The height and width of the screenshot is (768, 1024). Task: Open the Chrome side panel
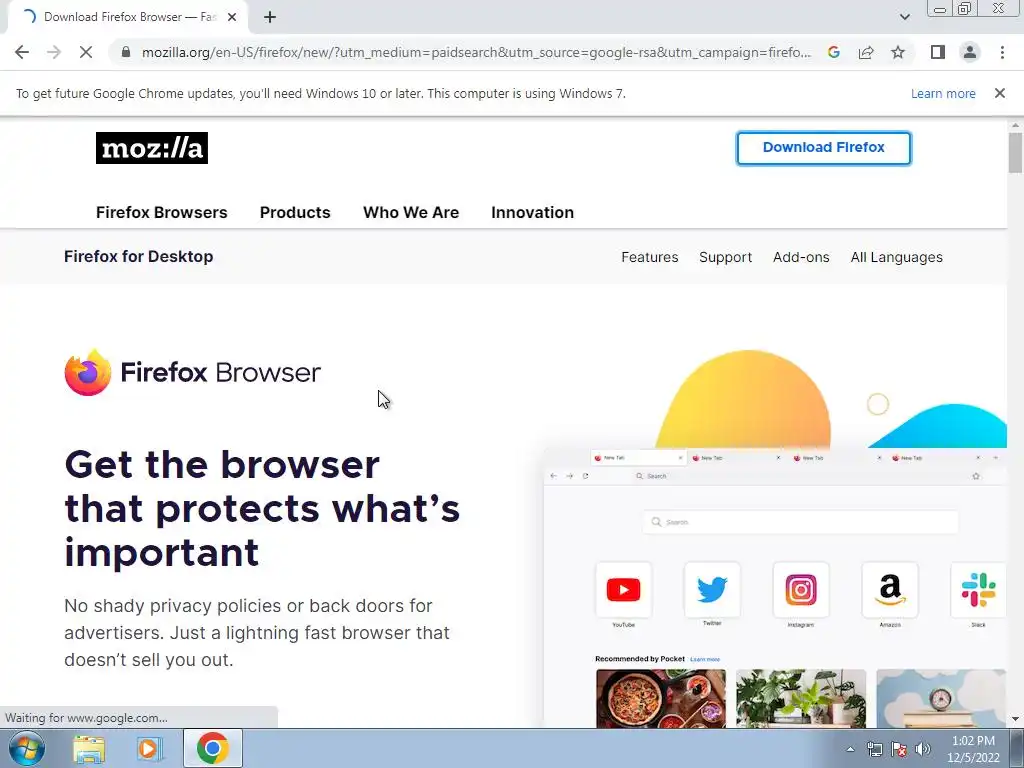(938, 52)
